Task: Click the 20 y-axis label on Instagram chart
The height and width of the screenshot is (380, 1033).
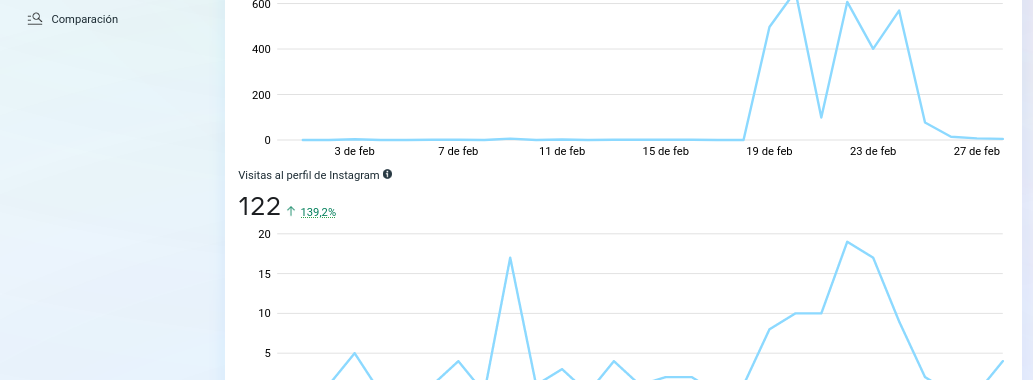Action: coord(262,234)
